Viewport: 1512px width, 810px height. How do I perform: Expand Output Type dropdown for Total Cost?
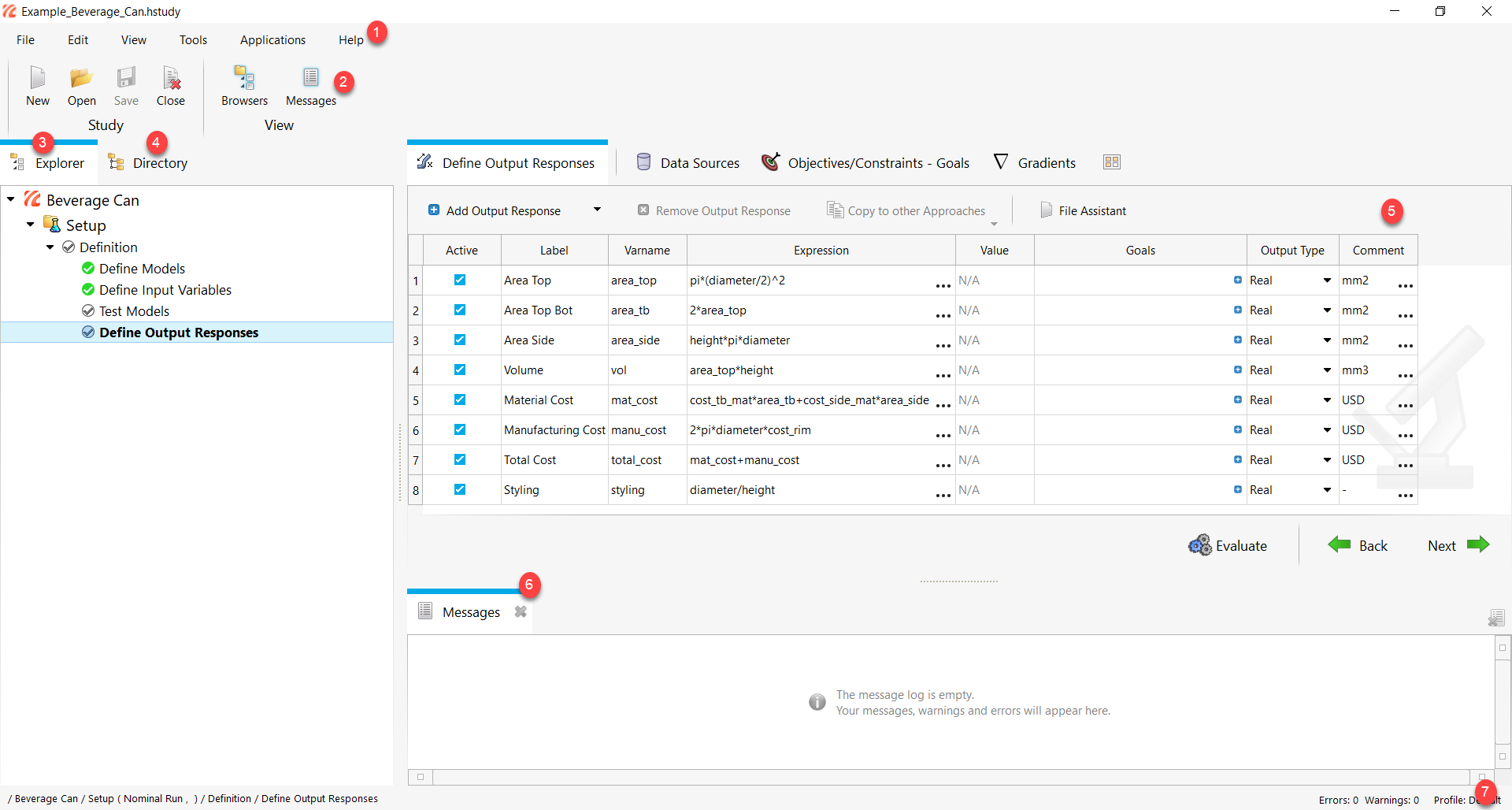(x=1327, y=460)
